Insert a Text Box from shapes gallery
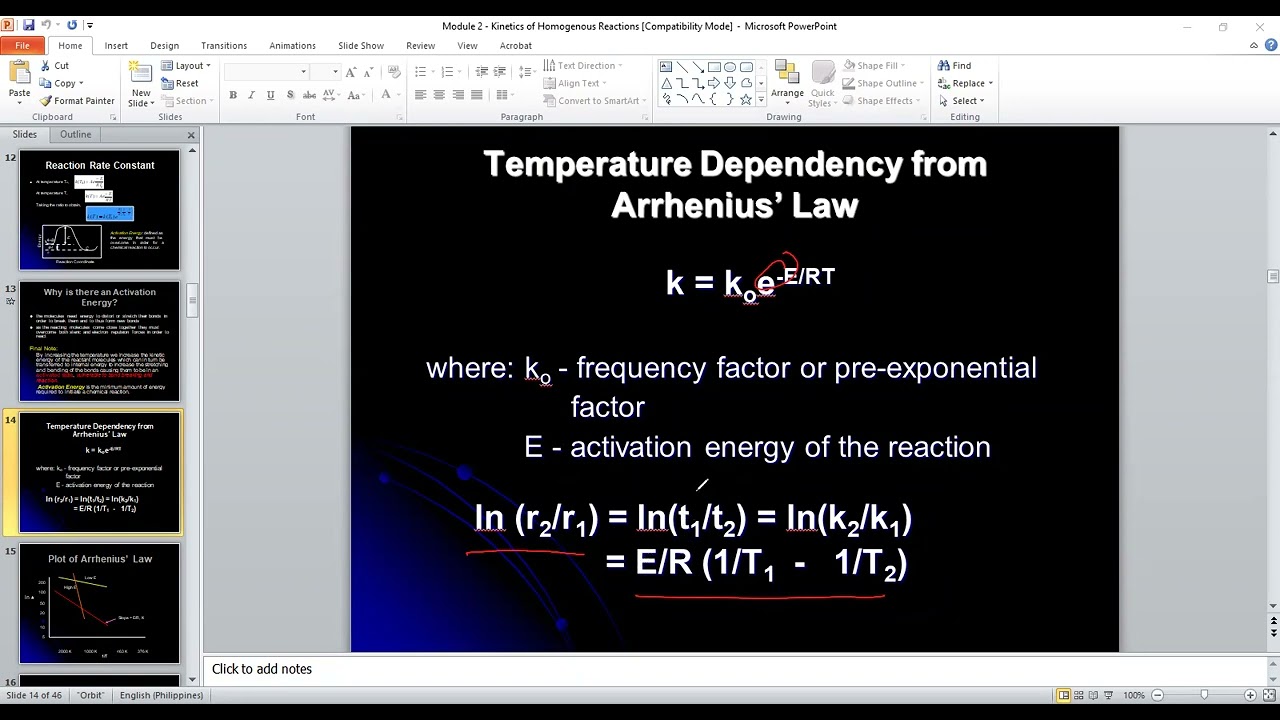Screen dimensions: 1280x720 [x=666, y=67]
